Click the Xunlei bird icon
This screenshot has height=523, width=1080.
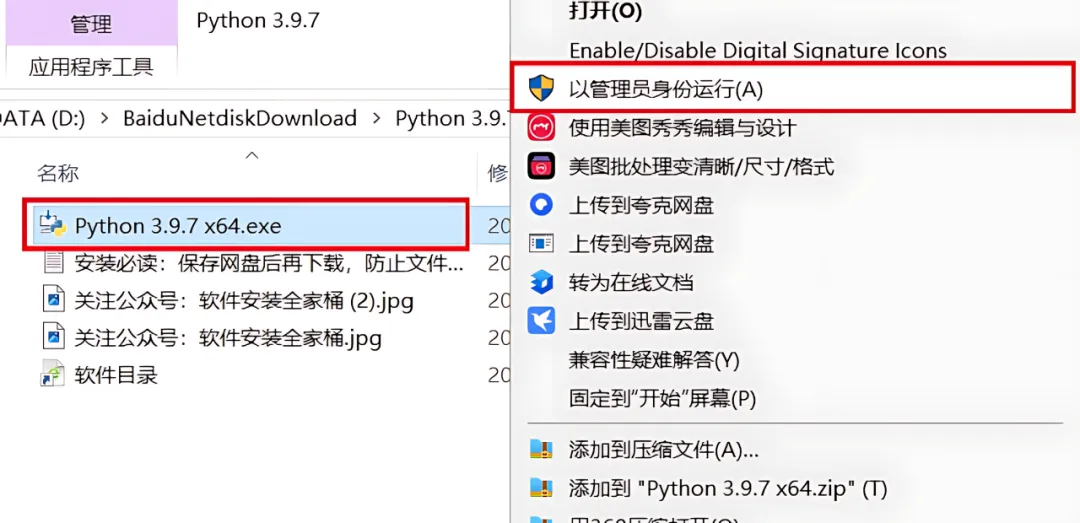coord(541,320)
